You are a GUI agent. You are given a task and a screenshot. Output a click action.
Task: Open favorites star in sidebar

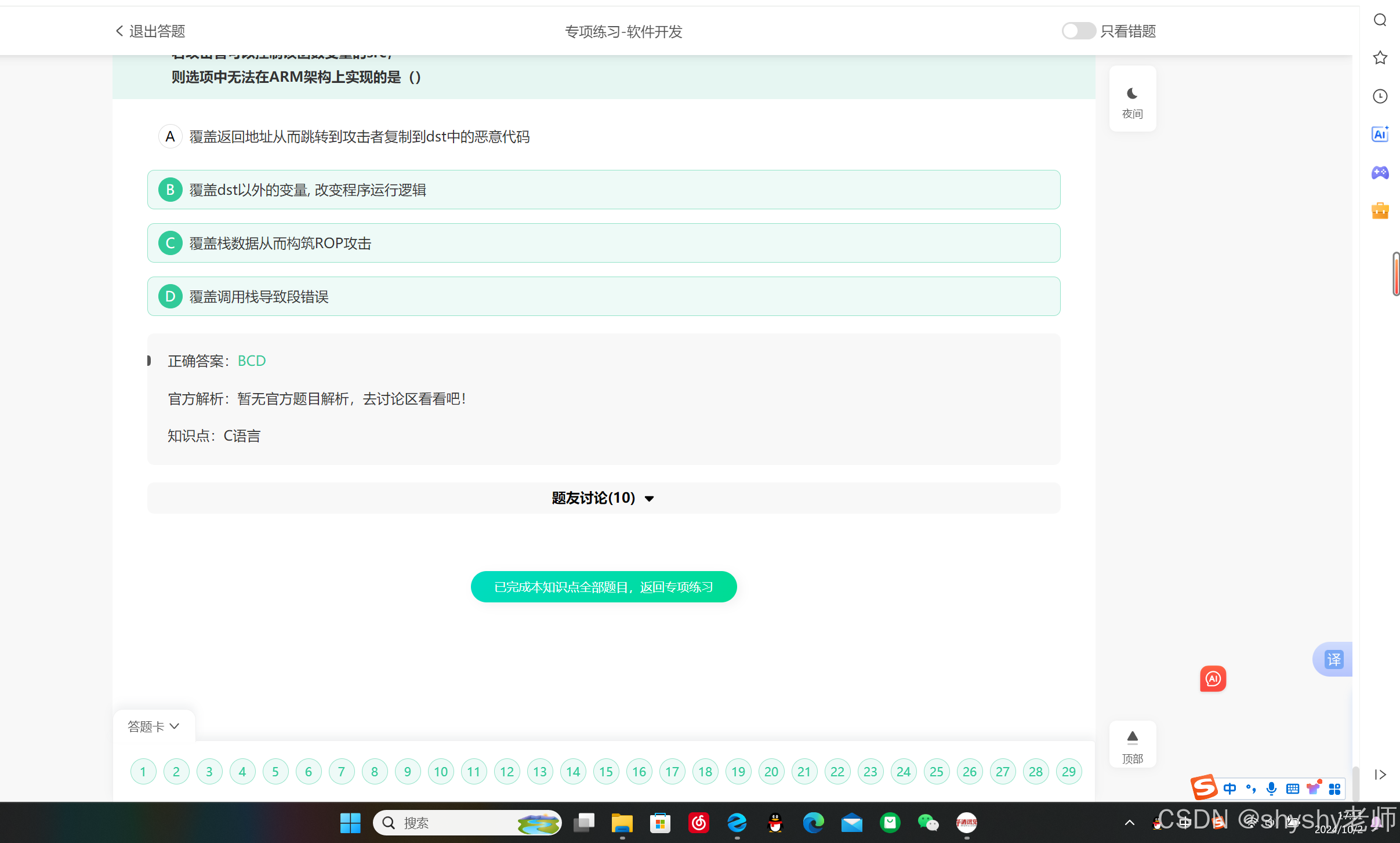tap(1380, 57)
